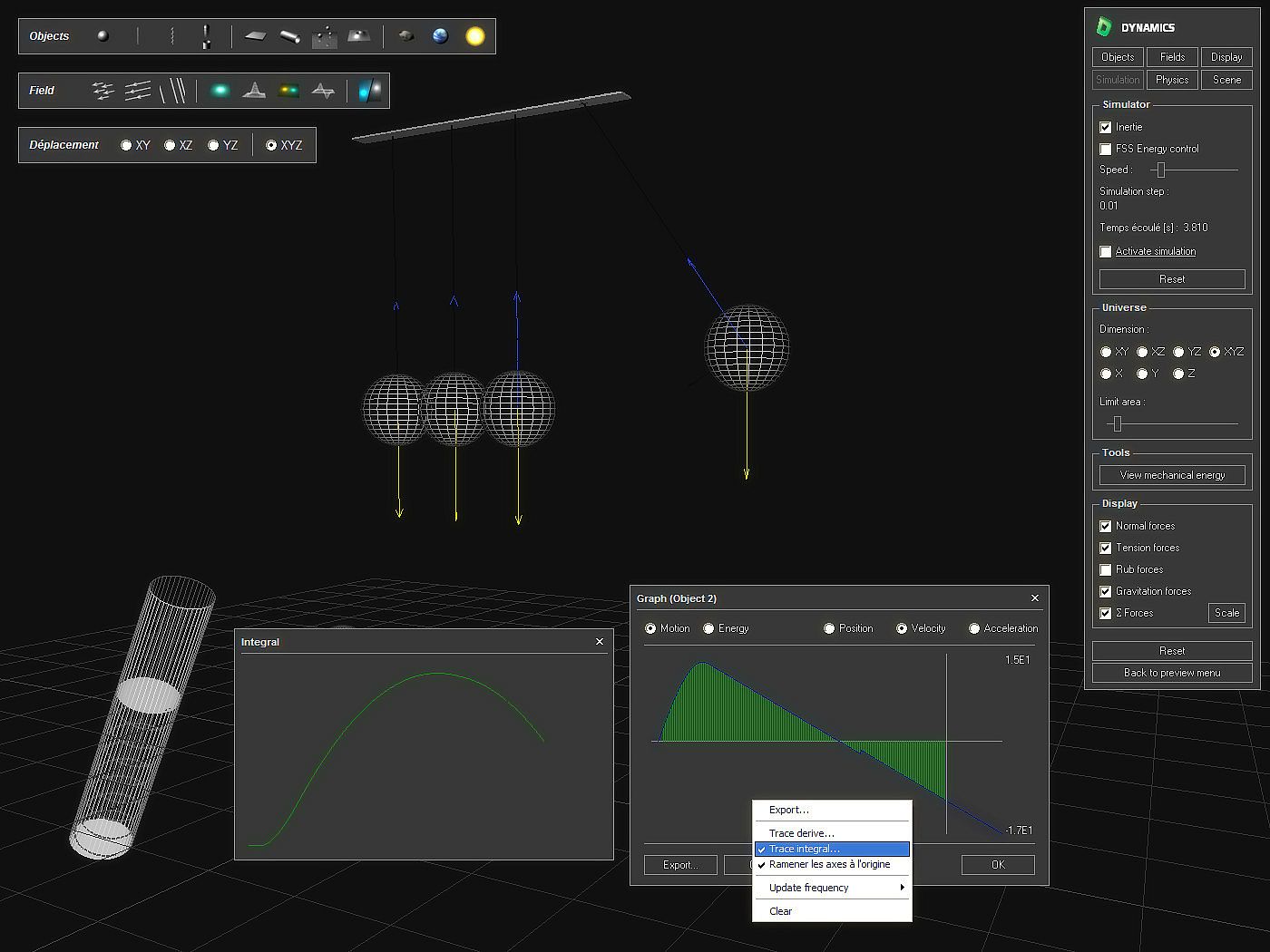The image size is (1270, 952).
Task: Choose the blue Earth planet icon
Action: (x=440, y=36)
